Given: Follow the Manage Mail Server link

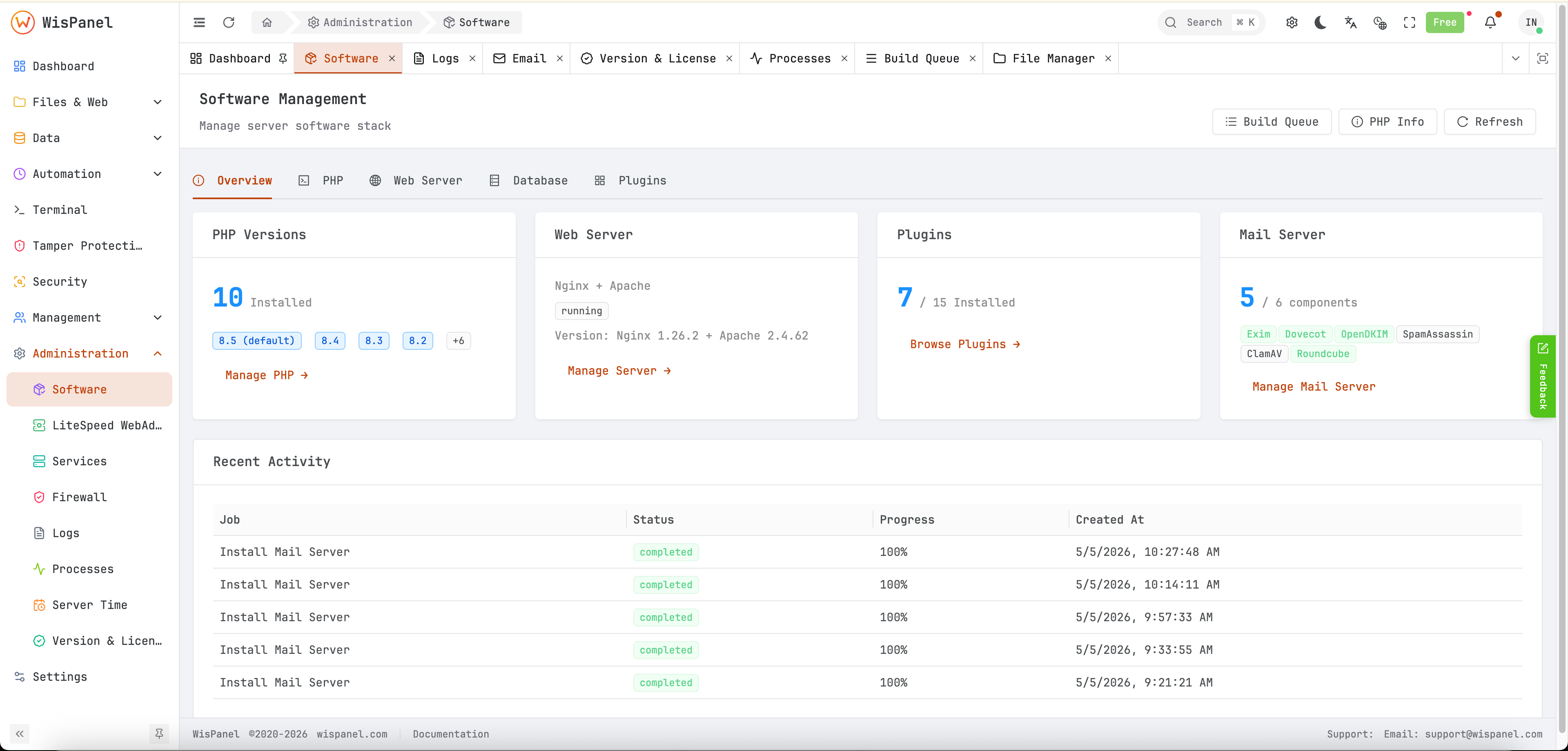Looking at the screenshot, I should [x=1314, y=387].
